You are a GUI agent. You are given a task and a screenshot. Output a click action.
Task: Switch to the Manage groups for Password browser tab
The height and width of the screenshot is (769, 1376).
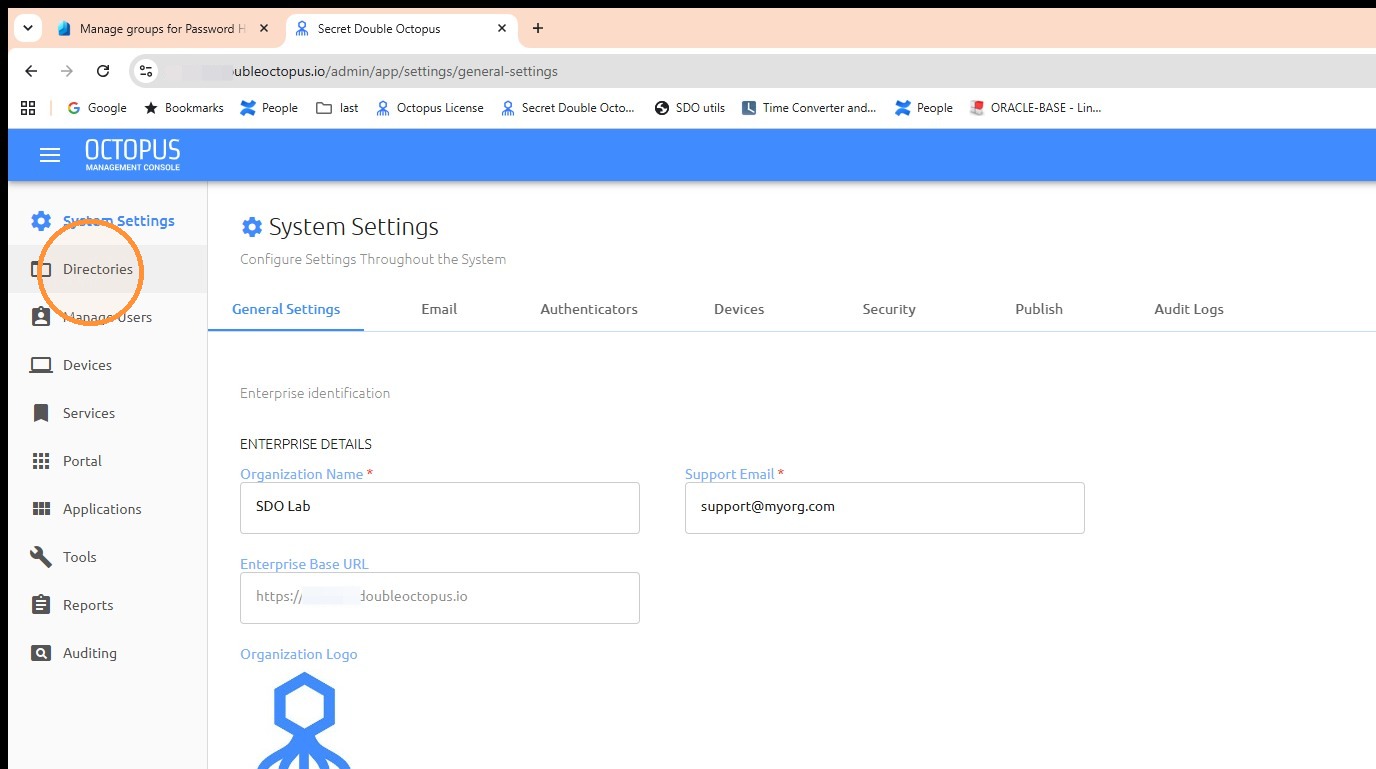(163, 29)
